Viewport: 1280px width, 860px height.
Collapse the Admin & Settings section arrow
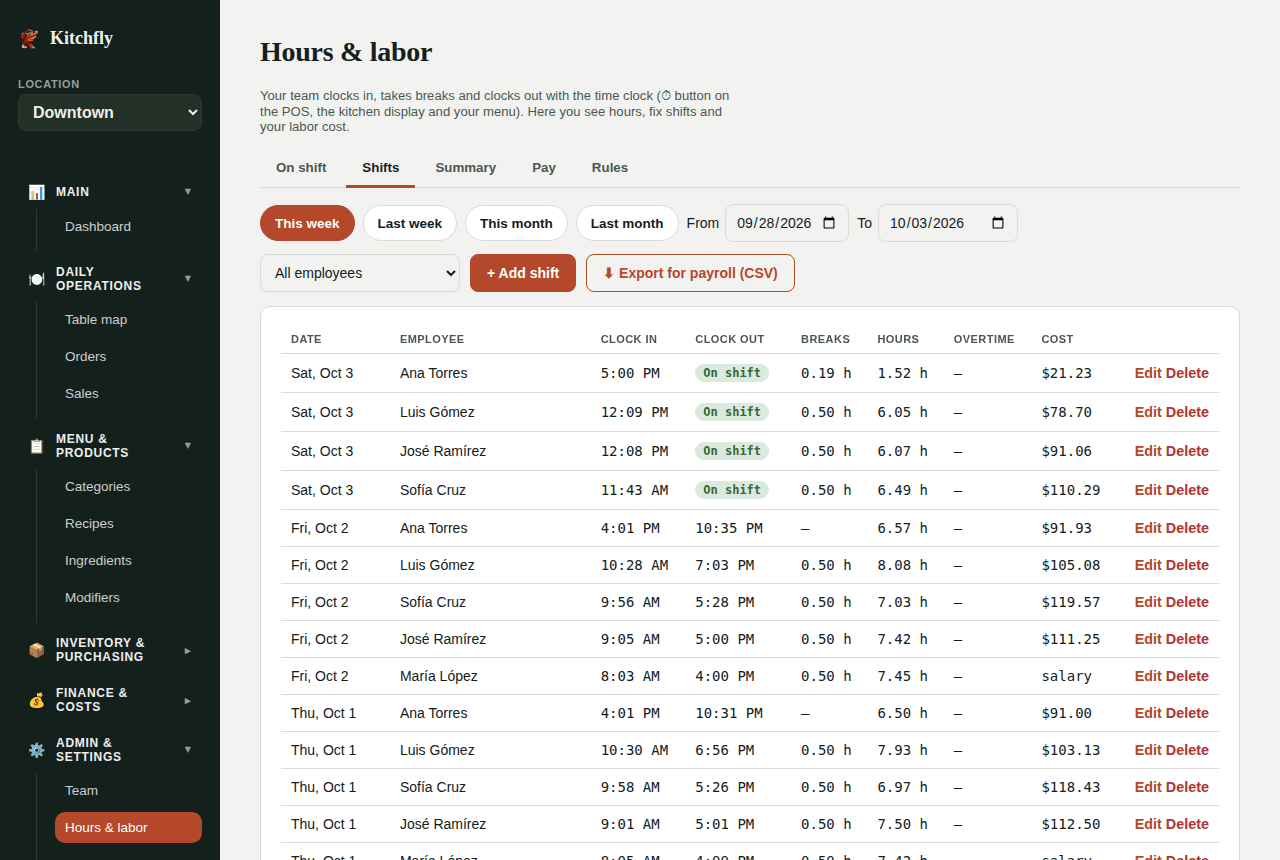click(188, 749)
